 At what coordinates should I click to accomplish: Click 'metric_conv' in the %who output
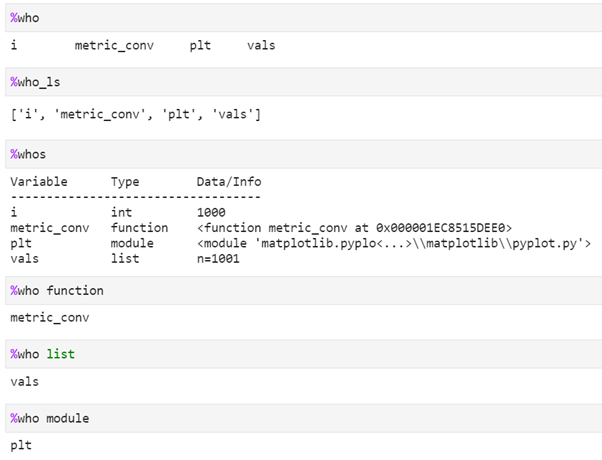[x=114, y=46]
